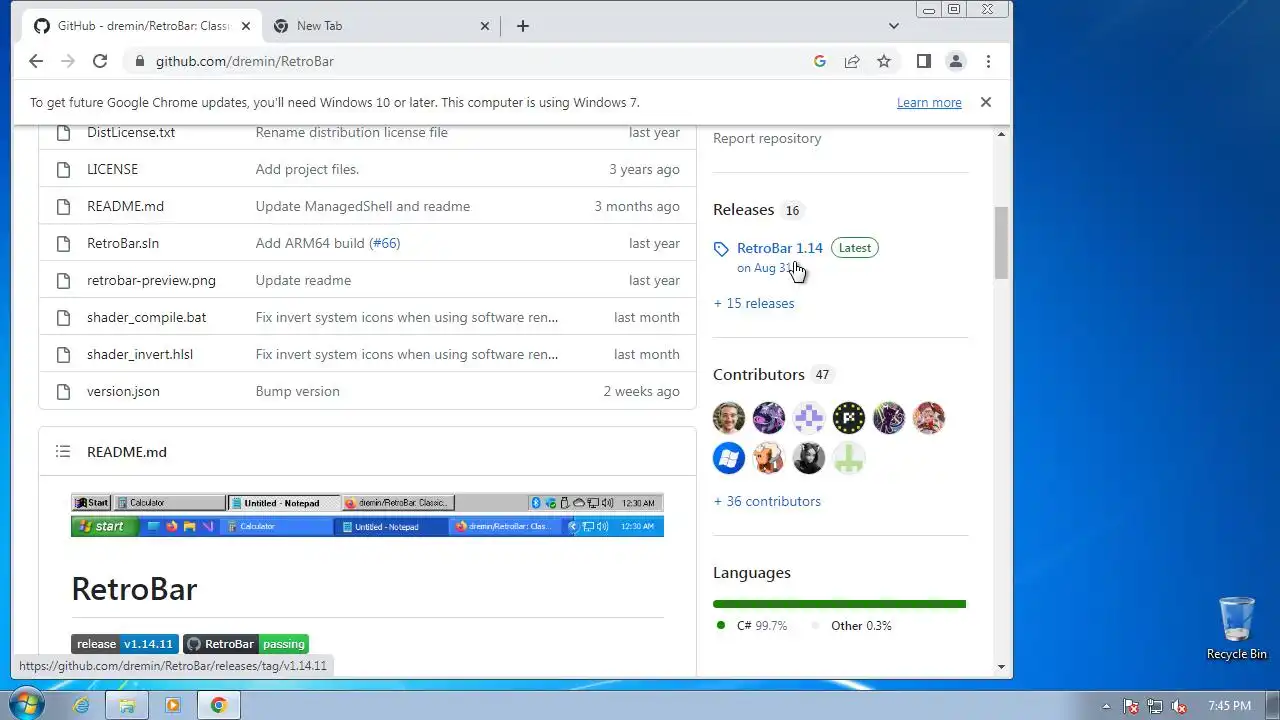
Task: Open the RetroBar.sln file
Action: coord(123,243)
